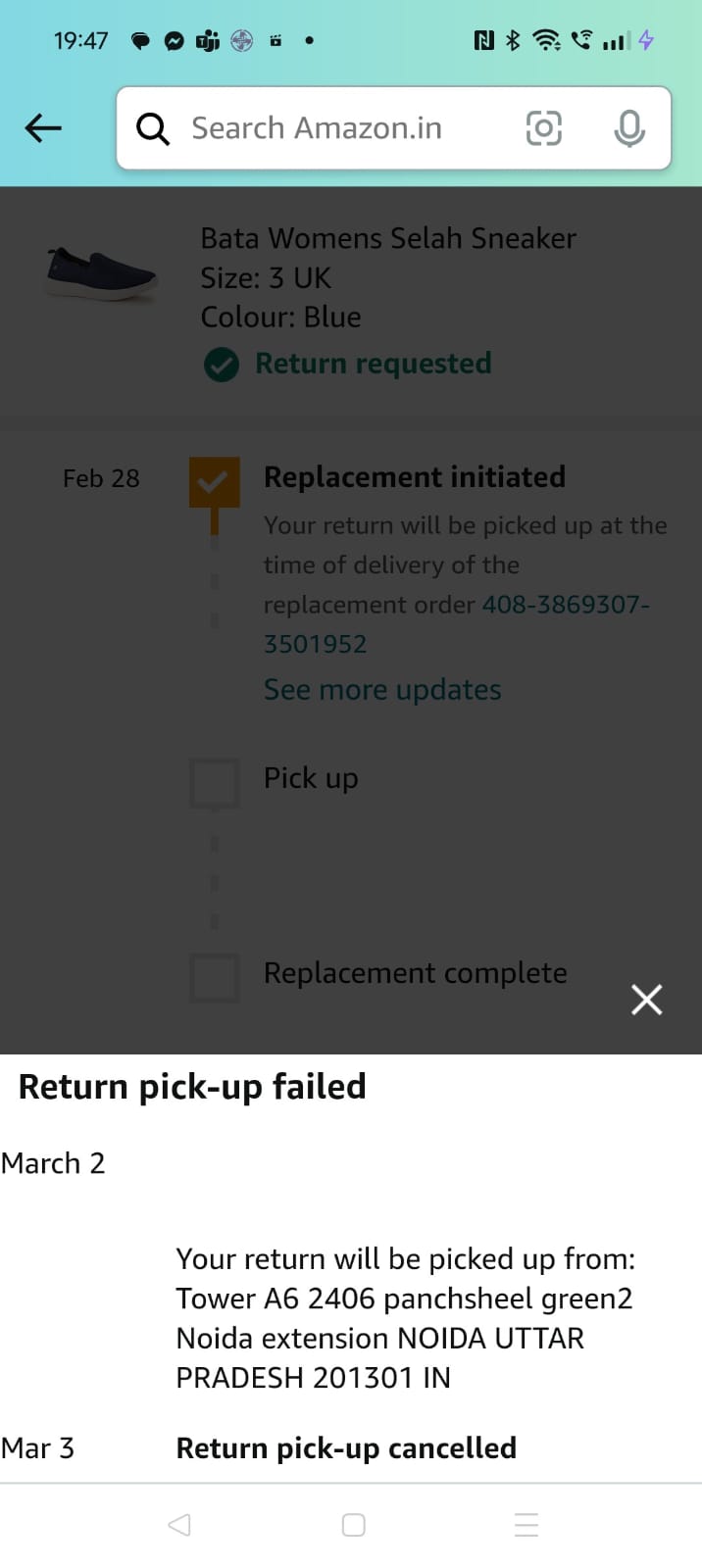Viewport: 702px width, 1568px height.
Task: Tap Bata Womens Selah Sneaker title
Action: tap(388, 238)
